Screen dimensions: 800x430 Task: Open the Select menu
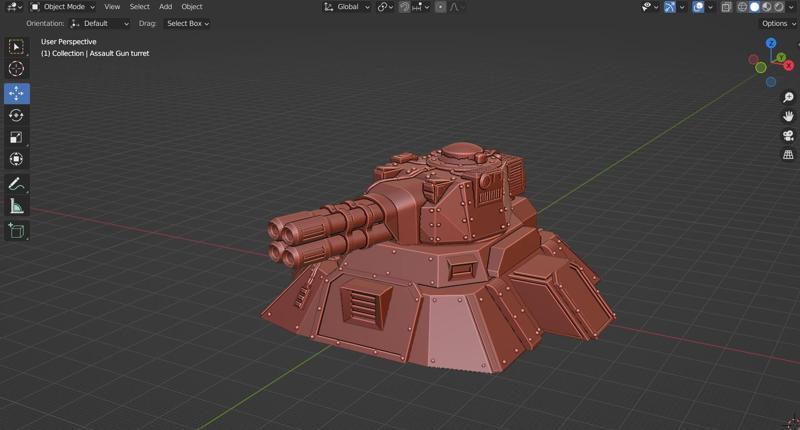pyautogui.click(x=140, y=7)
